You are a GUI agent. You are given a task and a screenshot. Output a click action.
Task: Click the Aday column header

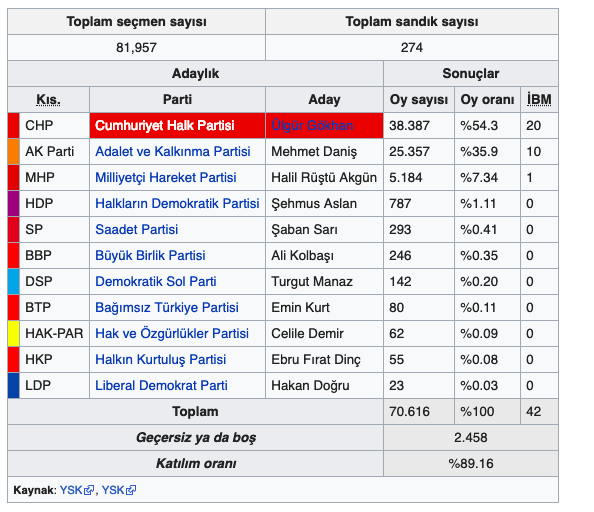point(324,100)
